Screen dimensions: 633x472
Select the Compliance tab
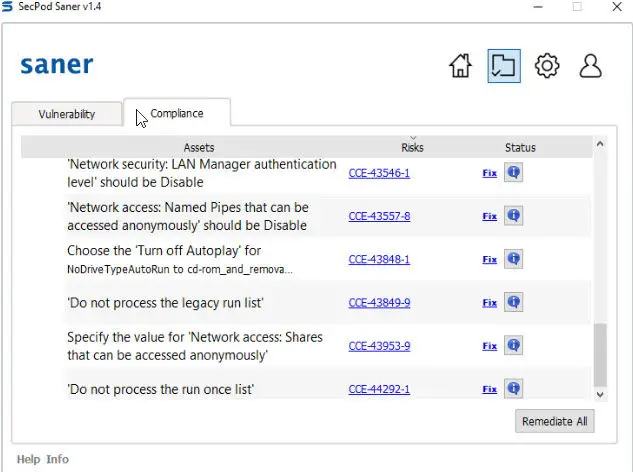click(x=177, y=113)
